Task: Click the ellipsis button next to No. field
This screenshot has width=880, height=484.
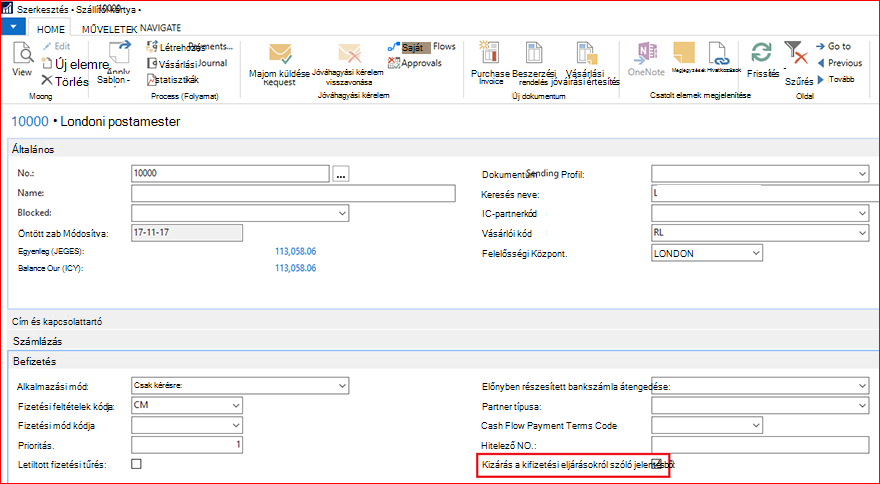Action: click(x=341, y=175)
